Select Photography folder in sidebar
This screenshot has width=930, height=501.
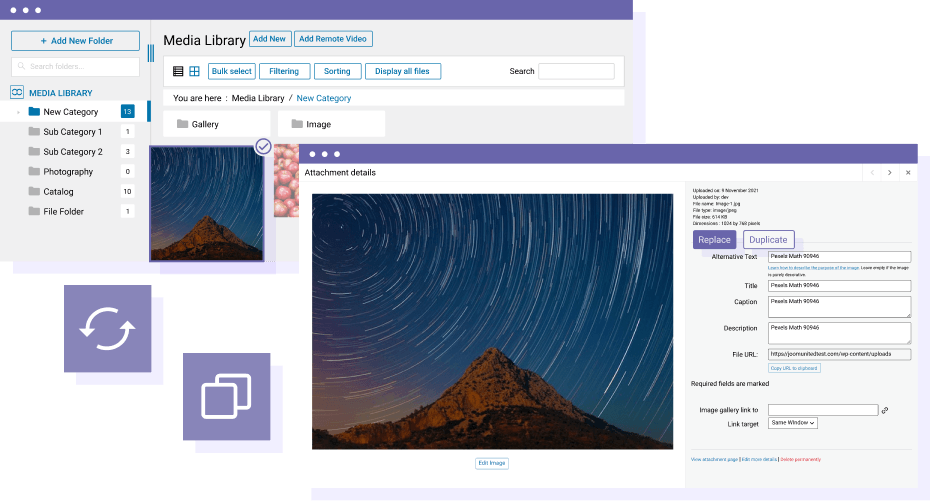[68, 172]
